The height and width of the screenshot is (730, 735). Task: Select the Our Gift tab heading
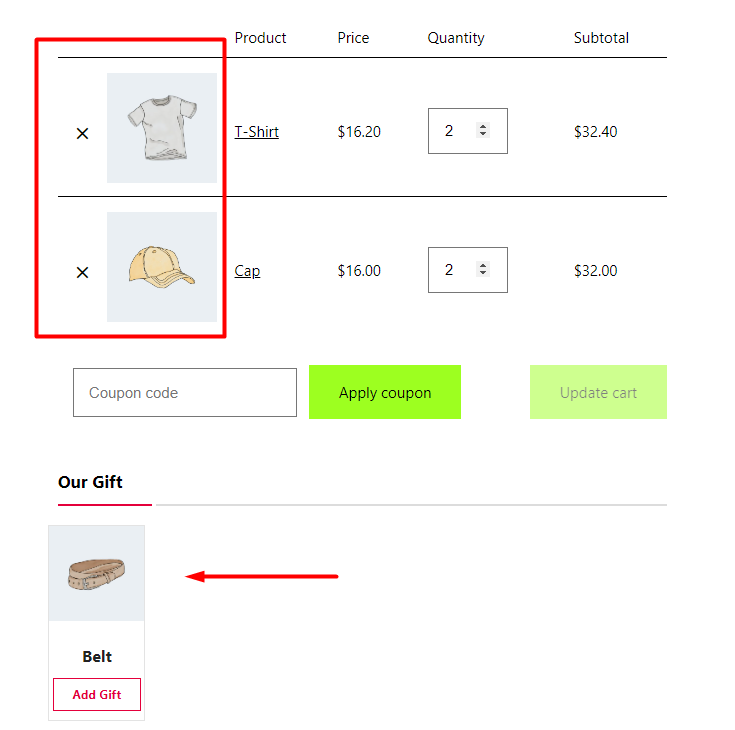point(90,482)
